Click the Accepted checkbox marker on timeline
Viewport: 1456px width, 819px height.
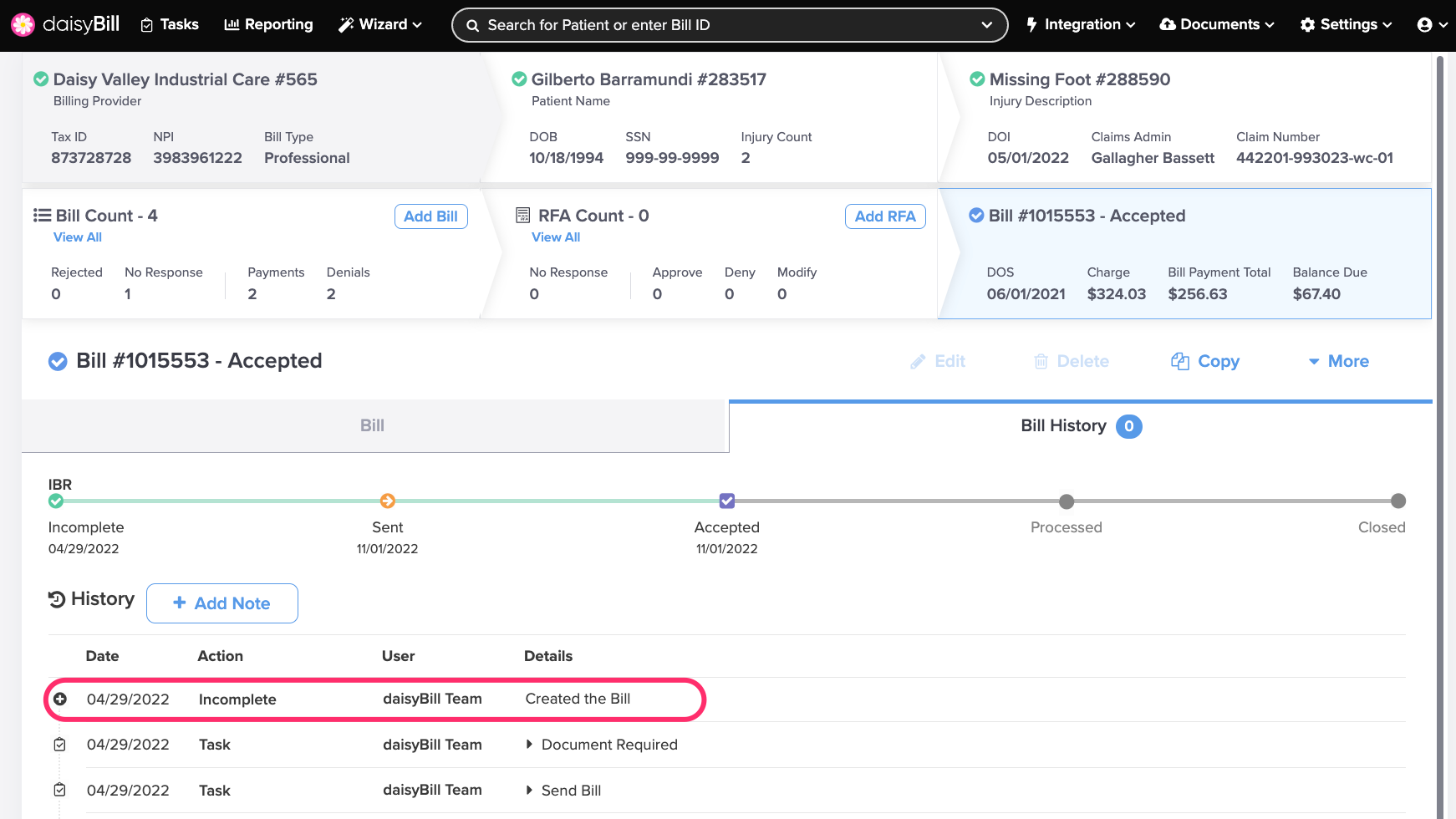pos(727,501)
